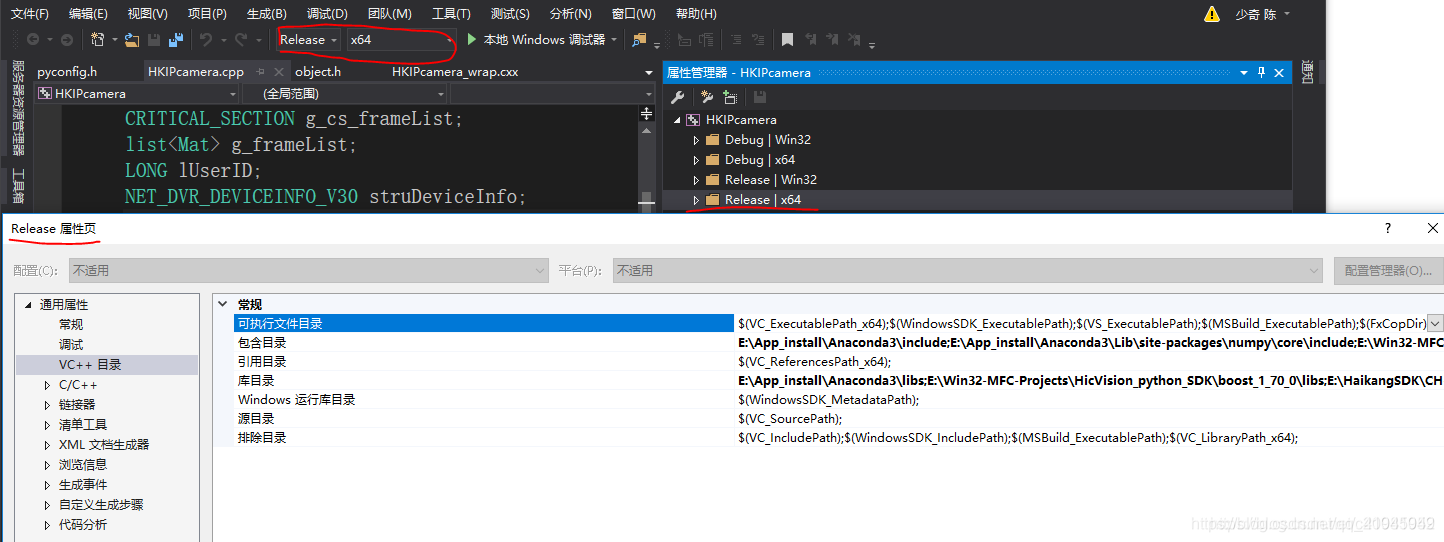Image resolution: width=1444 pixels, height=542 pixels.
Task: Open the 调试(D) menu
Action: point(327,14)
